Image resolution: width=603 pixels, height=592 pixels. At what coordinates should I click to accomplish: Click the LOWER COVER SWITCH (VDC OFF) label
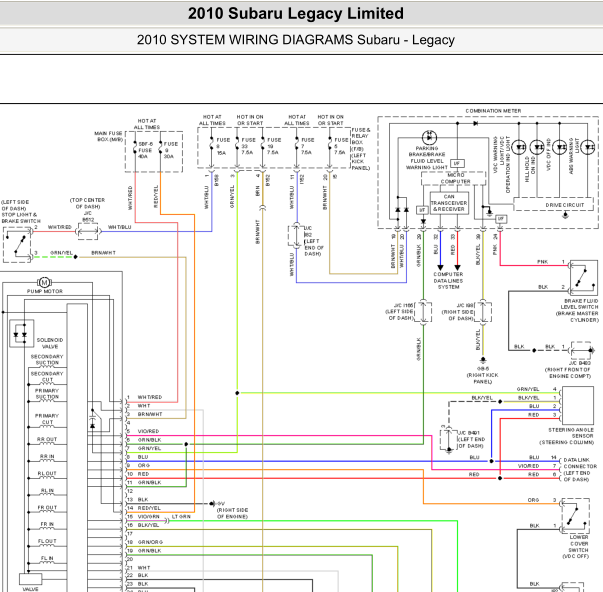click(x=576, y=546)
